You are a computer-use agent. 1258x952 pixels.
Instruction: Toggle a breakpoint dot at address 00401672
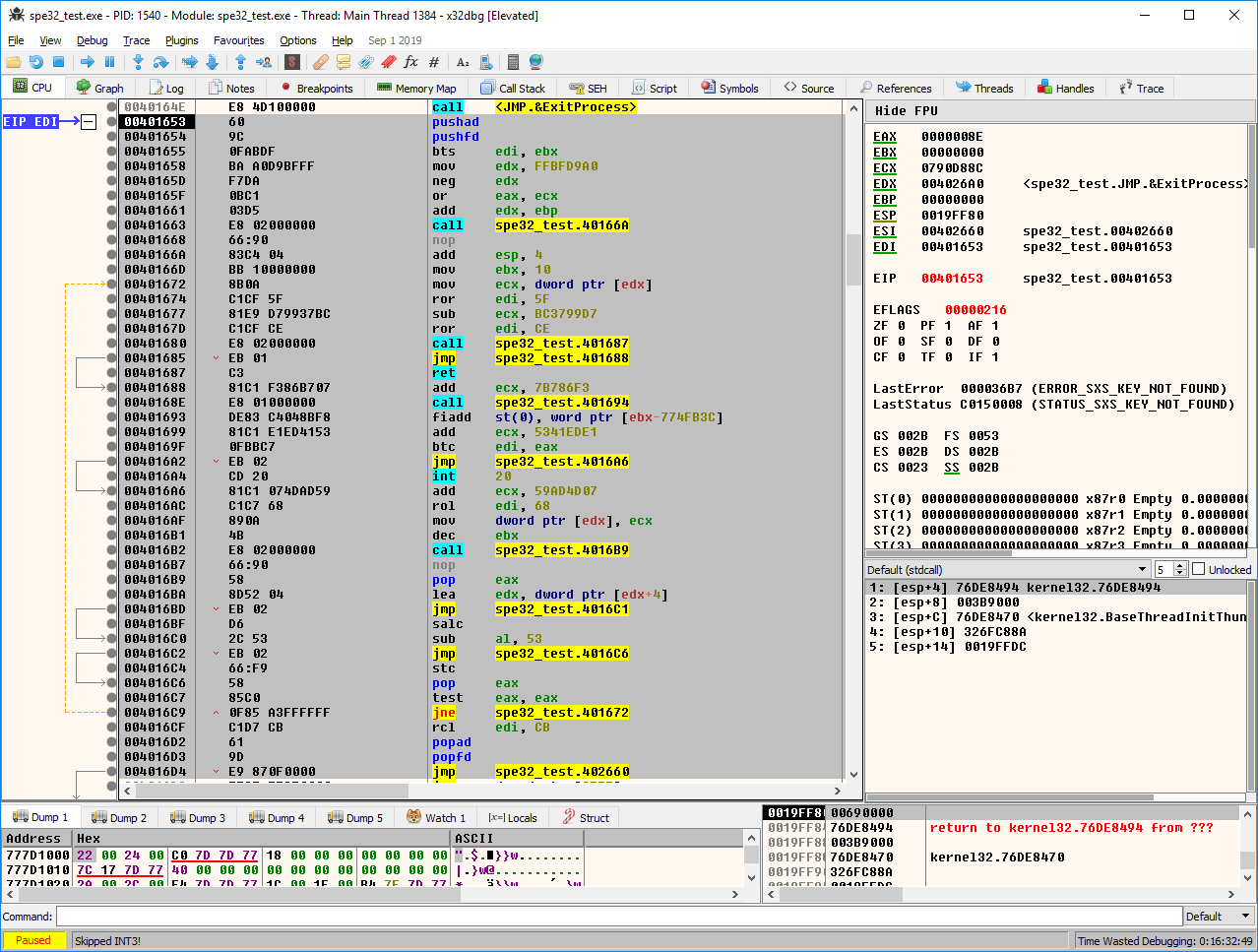pos(109,284)
